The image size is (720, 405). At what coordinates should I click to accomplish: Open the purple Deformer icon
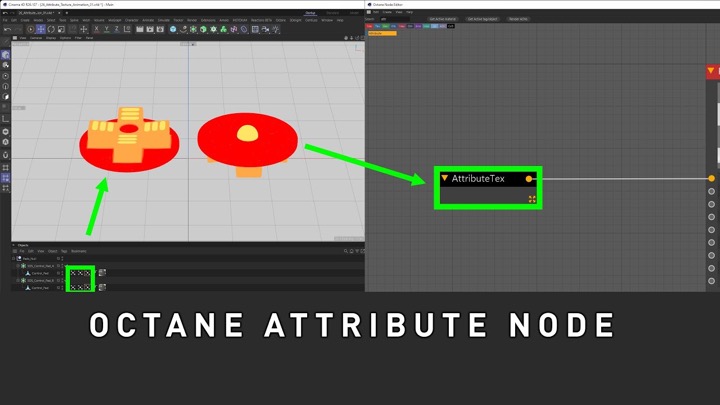(x=234, y=29)
